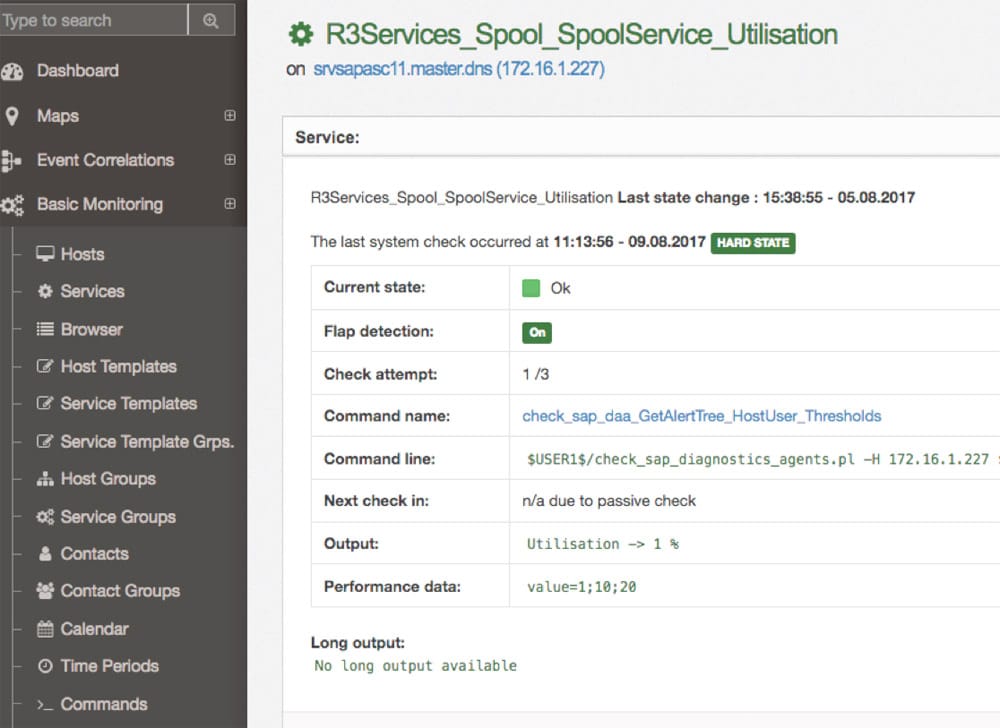
Task: Click the output text Utilisation -> 1 %
Action: [603, 544]
